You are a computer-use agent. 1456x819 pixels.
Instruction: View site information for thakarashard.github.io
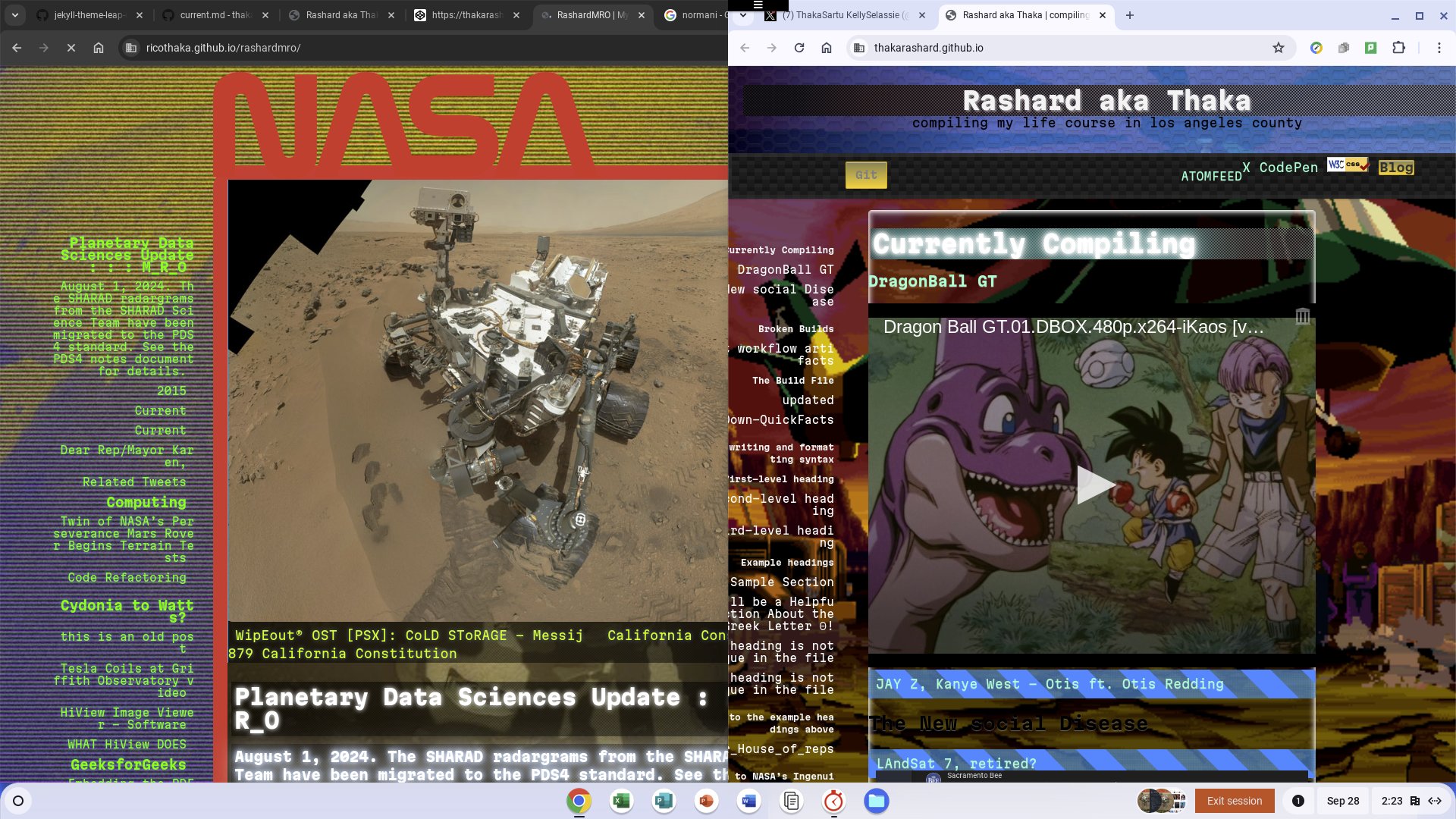point(858,48)
